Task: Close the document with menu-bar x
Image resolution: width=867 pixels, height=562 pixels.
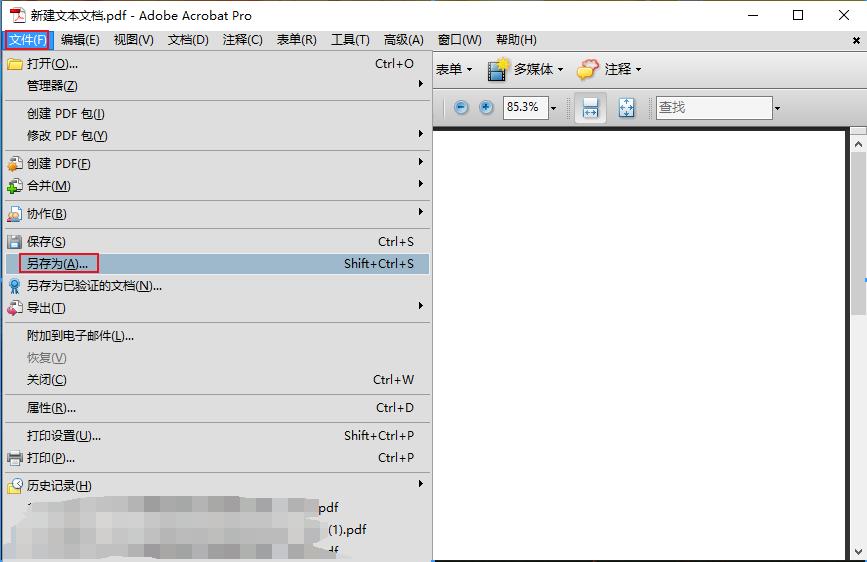Action: 856,40
